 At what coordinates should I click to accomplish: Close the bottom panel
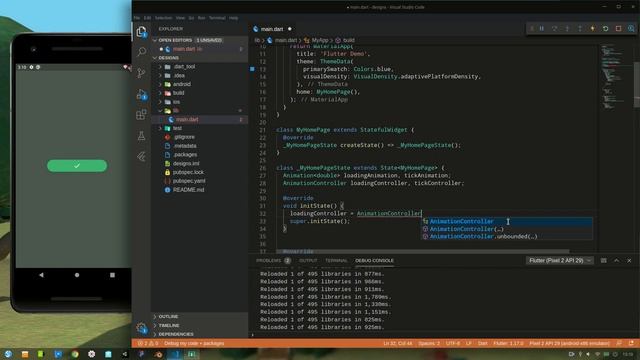629,260
